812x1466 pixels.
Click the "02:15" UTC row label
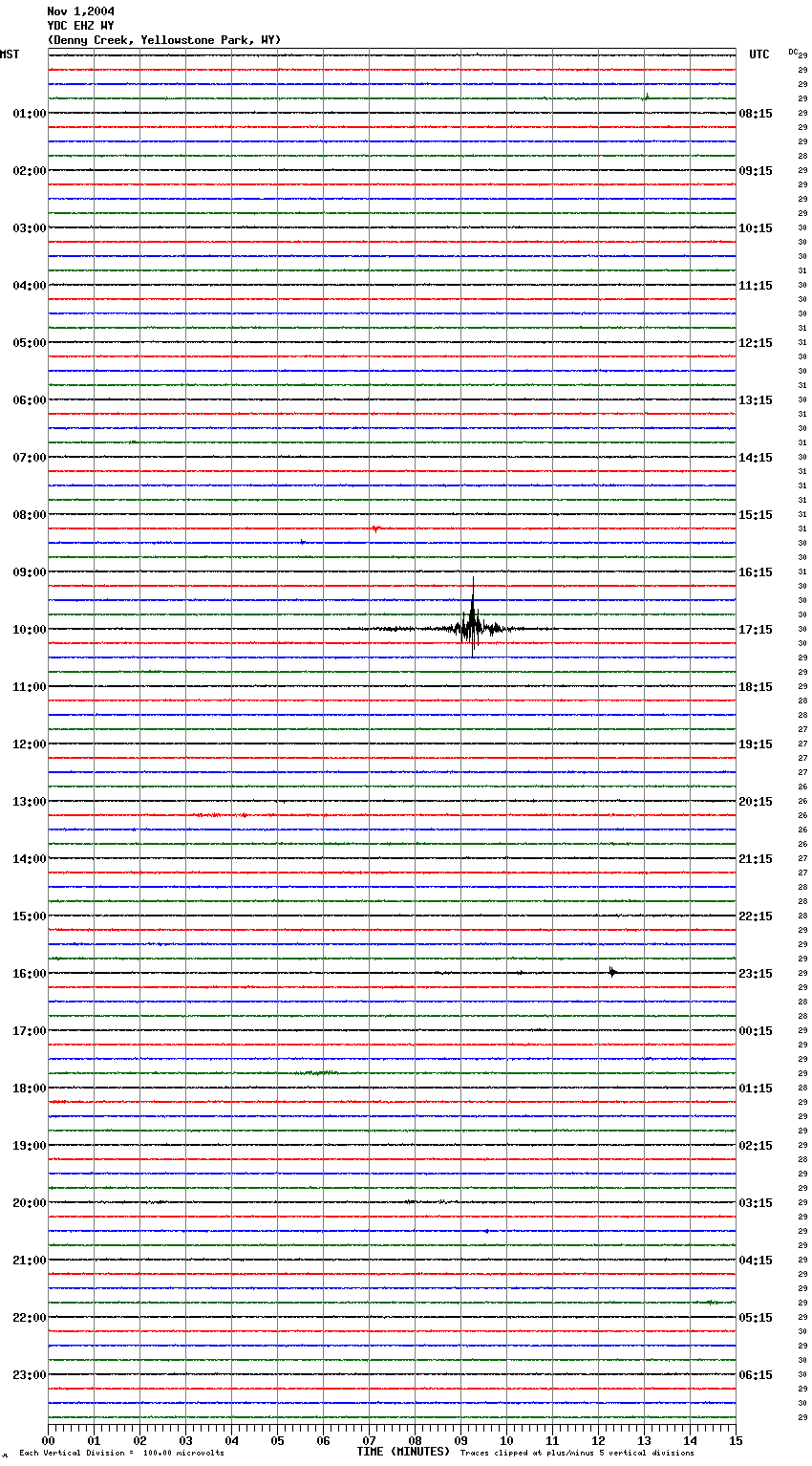(x=756, y=1146)
